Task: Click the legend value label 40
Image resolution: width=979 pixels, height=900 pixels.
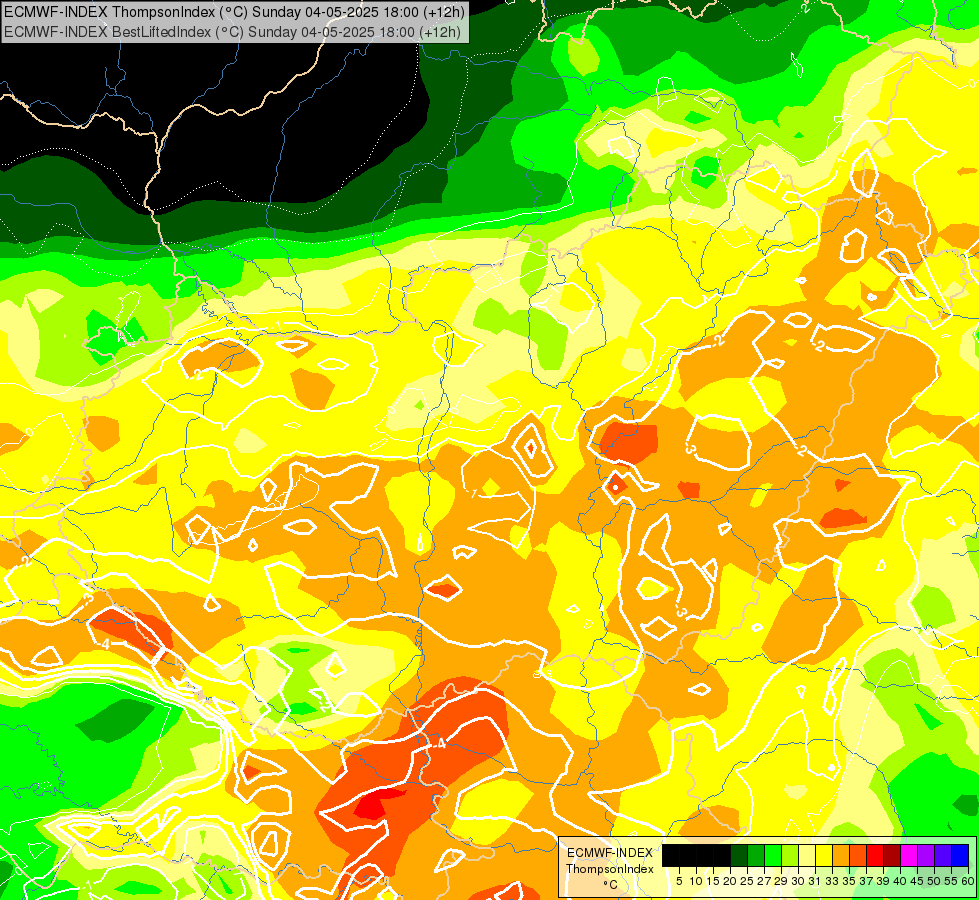Action: [900, 881]
